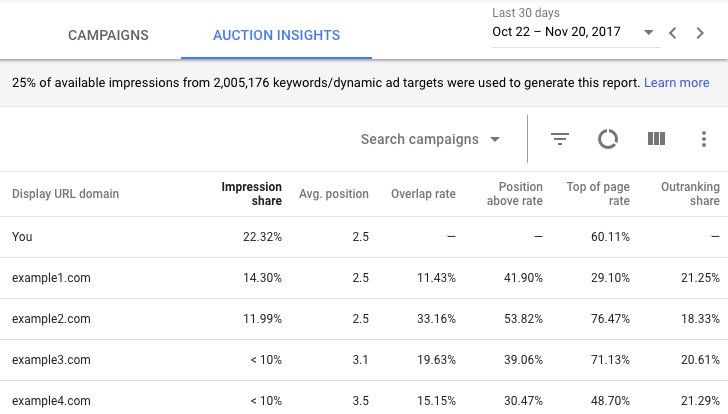Viewport: 728px width, 414px height.
Task: Open the Search campaigns dropdown
Action: pyautogui.click(x=430, y=139)
